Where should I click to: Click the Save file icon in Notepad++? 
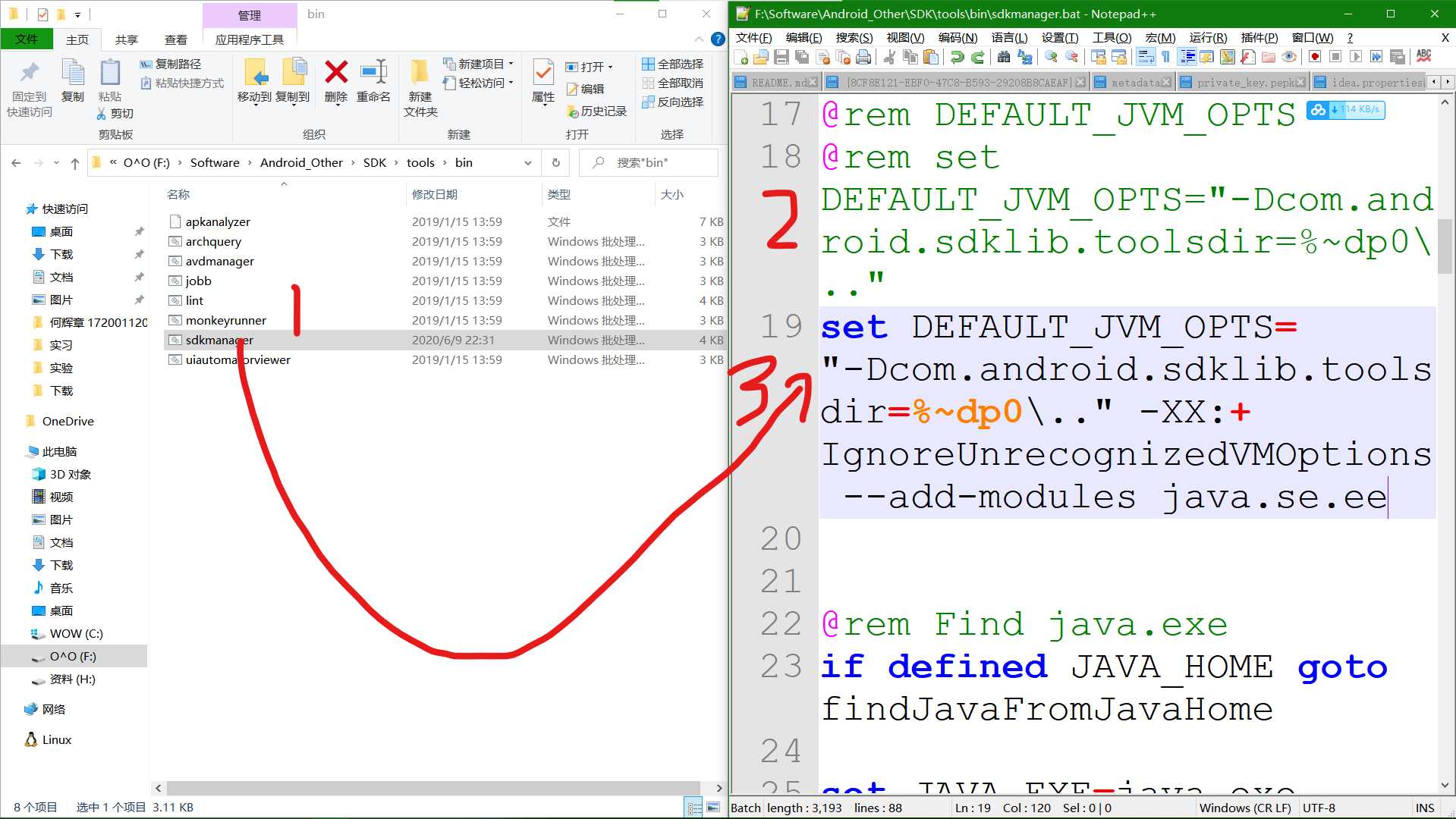(x=781, y=57)
